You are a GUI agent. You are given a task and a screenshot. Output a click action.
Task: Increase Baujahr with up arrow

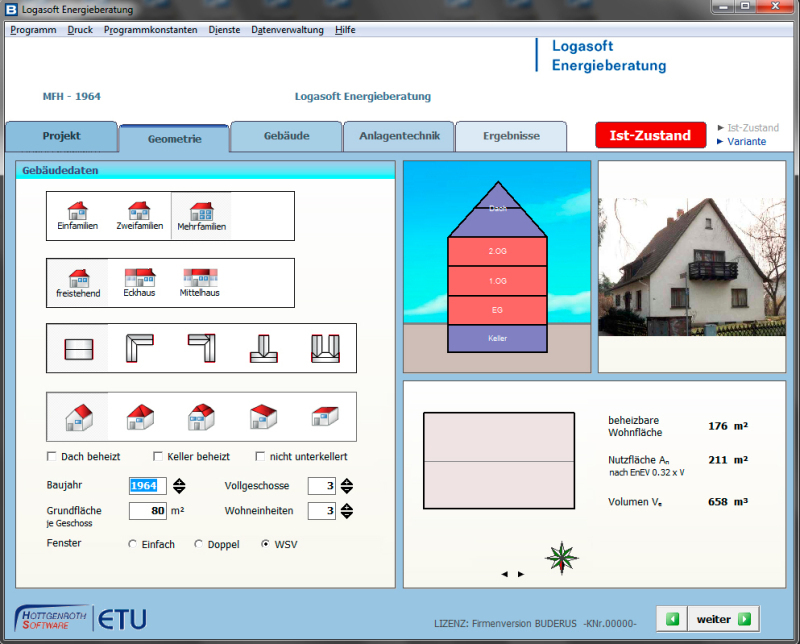179,482
